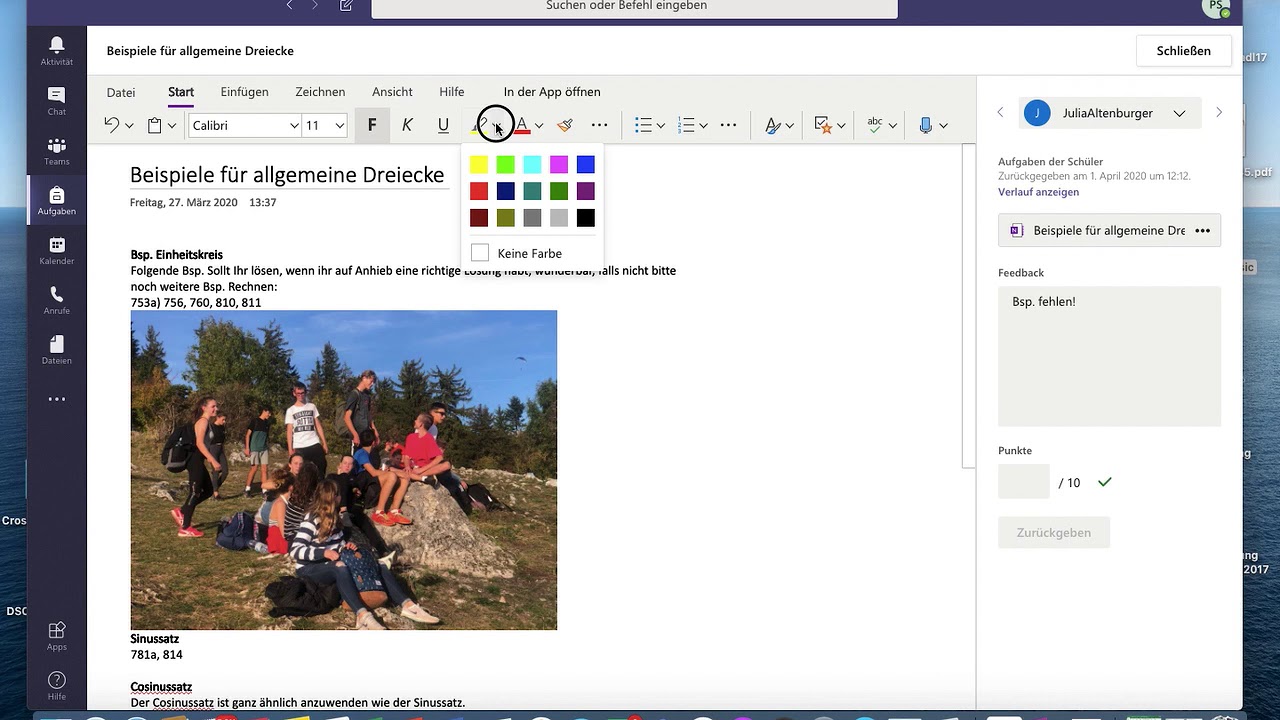Go to the next student arrow
1280x720 pixels.
click(1219, 113)
